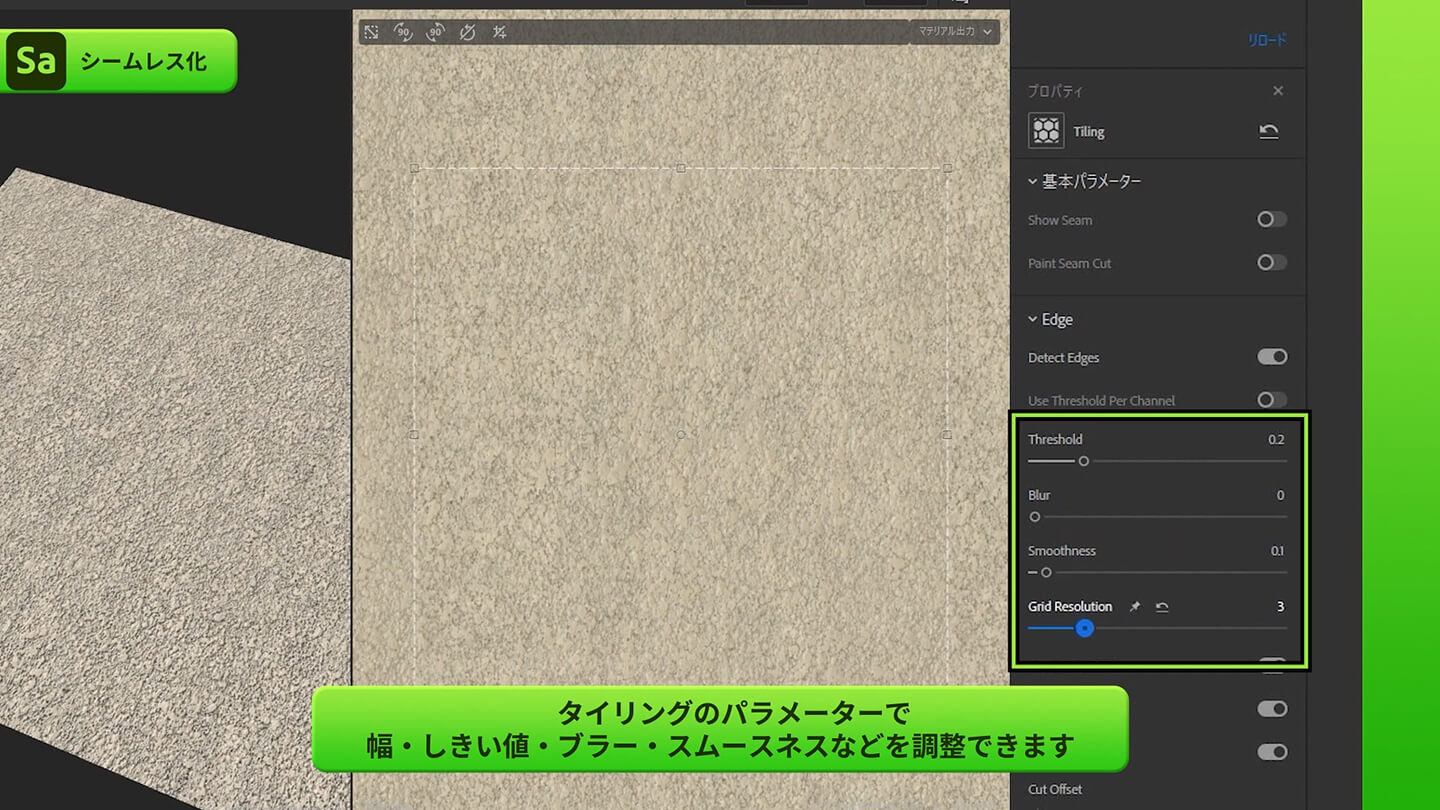Viewport: 1440px width, 810px height.
Task: Pin the Grid Resolution parameter
Action: 1134,607
